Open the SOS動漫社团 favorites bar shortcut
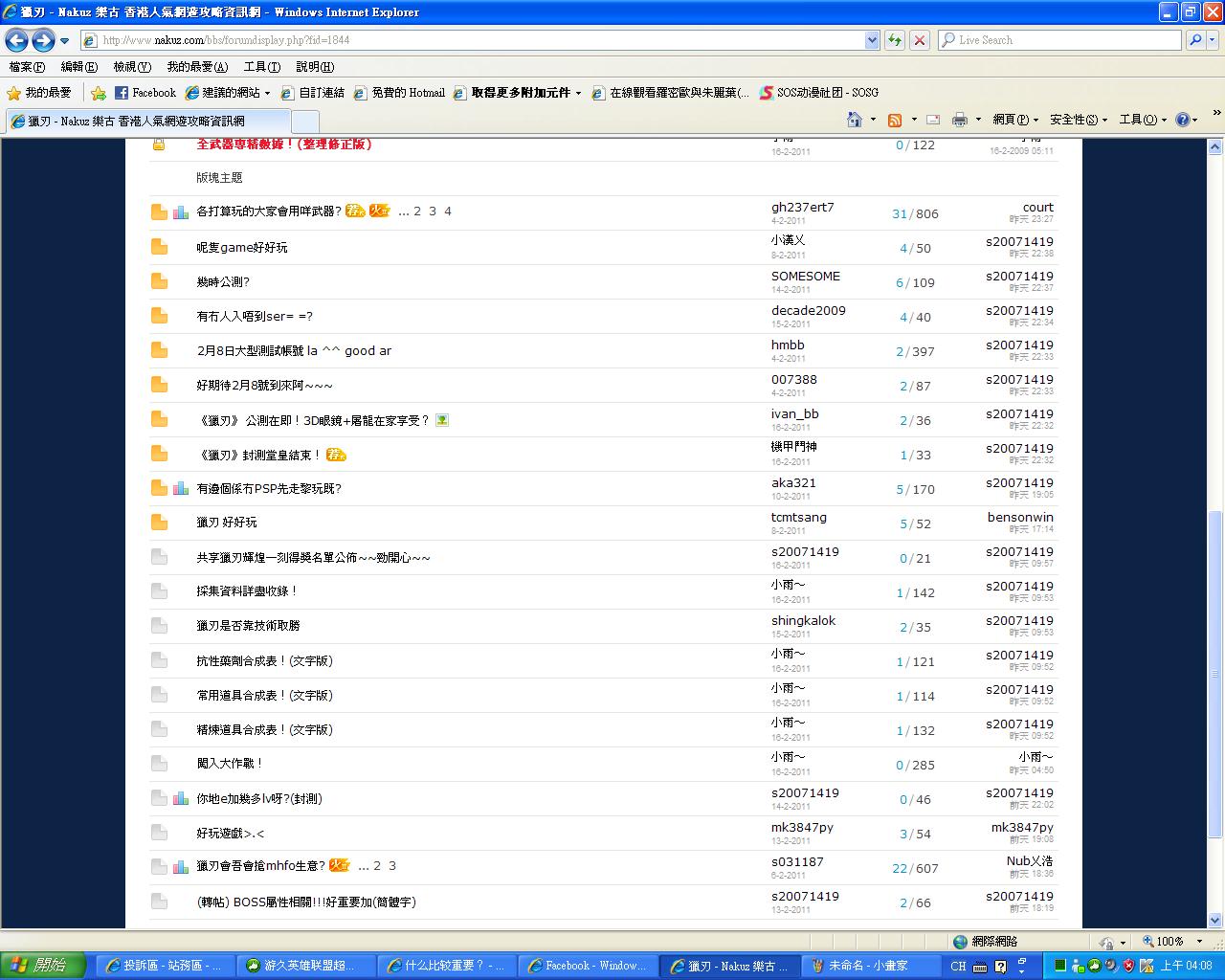Screen dimensions: 1225x980 pyautogui.click(x=819, y=93)
